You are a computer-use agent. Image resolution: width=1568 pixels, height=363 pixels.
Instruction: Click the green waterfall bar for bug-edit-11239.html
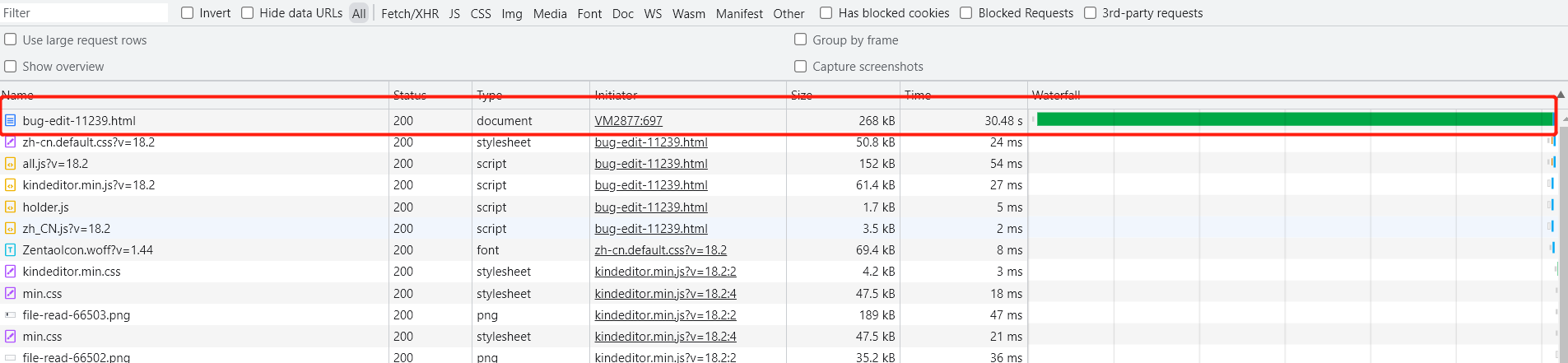[1292, 119]
